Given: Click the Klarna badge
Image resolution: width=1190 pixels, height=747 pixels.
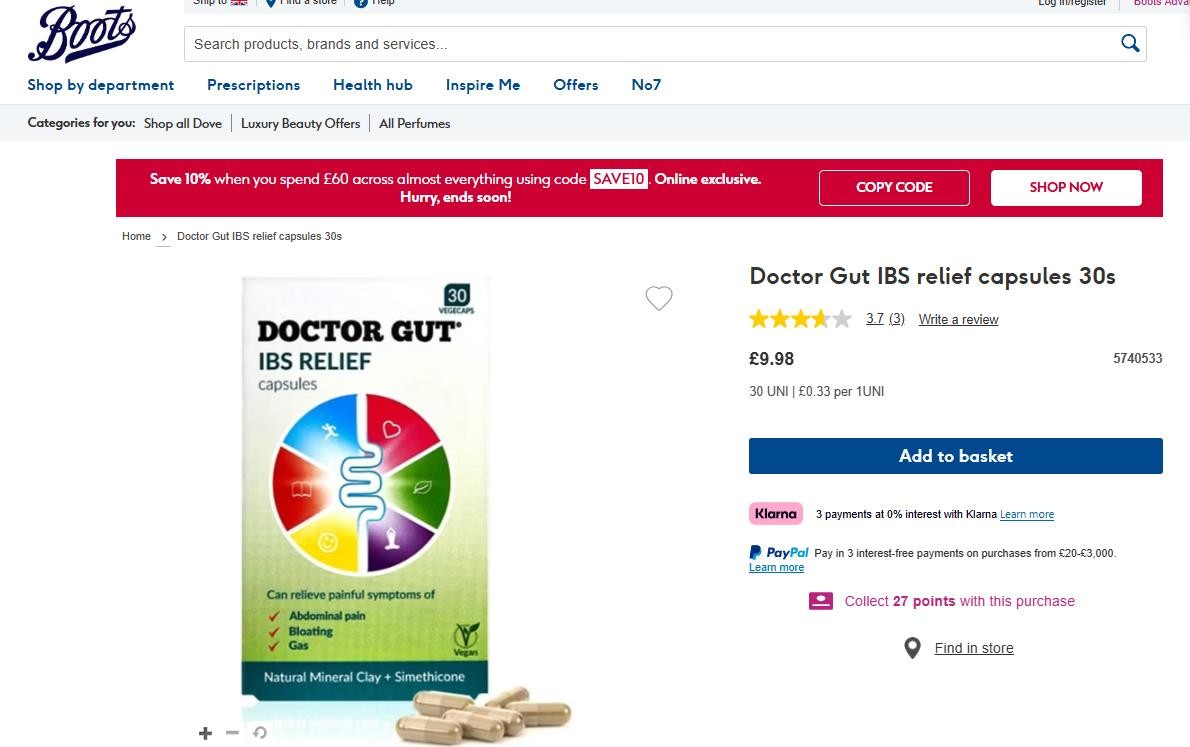Looking at the screenshot, I should coord(776,514).
